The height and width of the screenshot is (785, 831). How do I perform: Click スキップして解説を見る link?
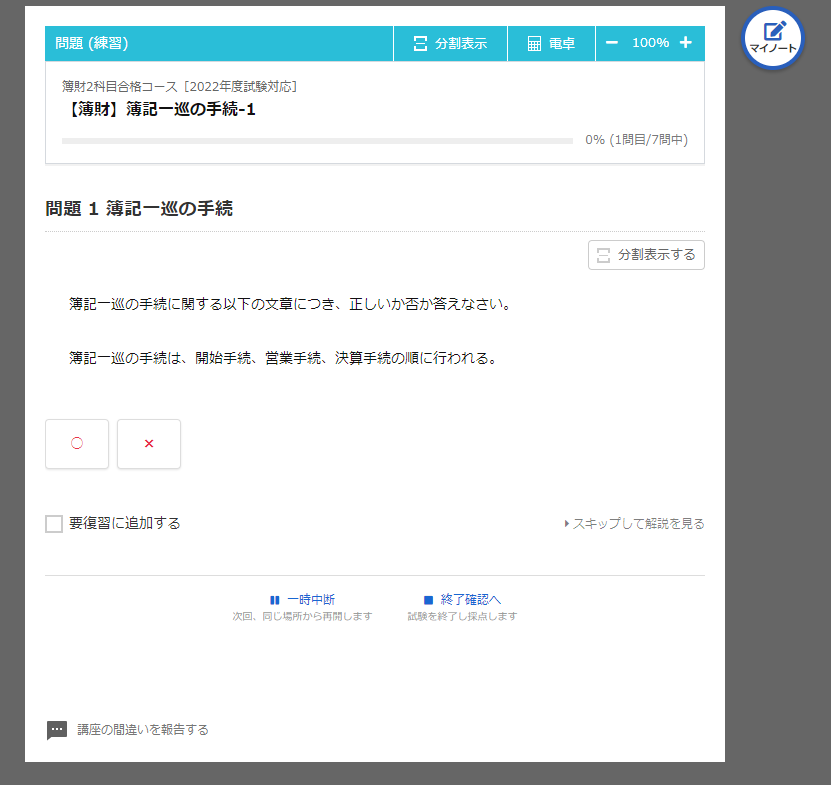tap(634, 524)
